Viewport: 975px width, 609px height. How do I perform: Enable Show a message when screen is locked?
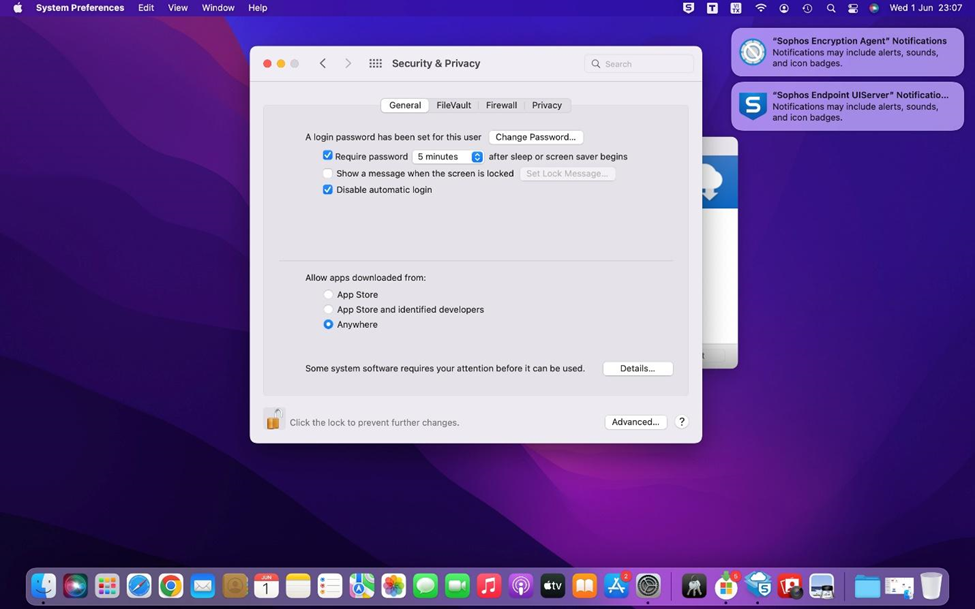pos(328,174)
